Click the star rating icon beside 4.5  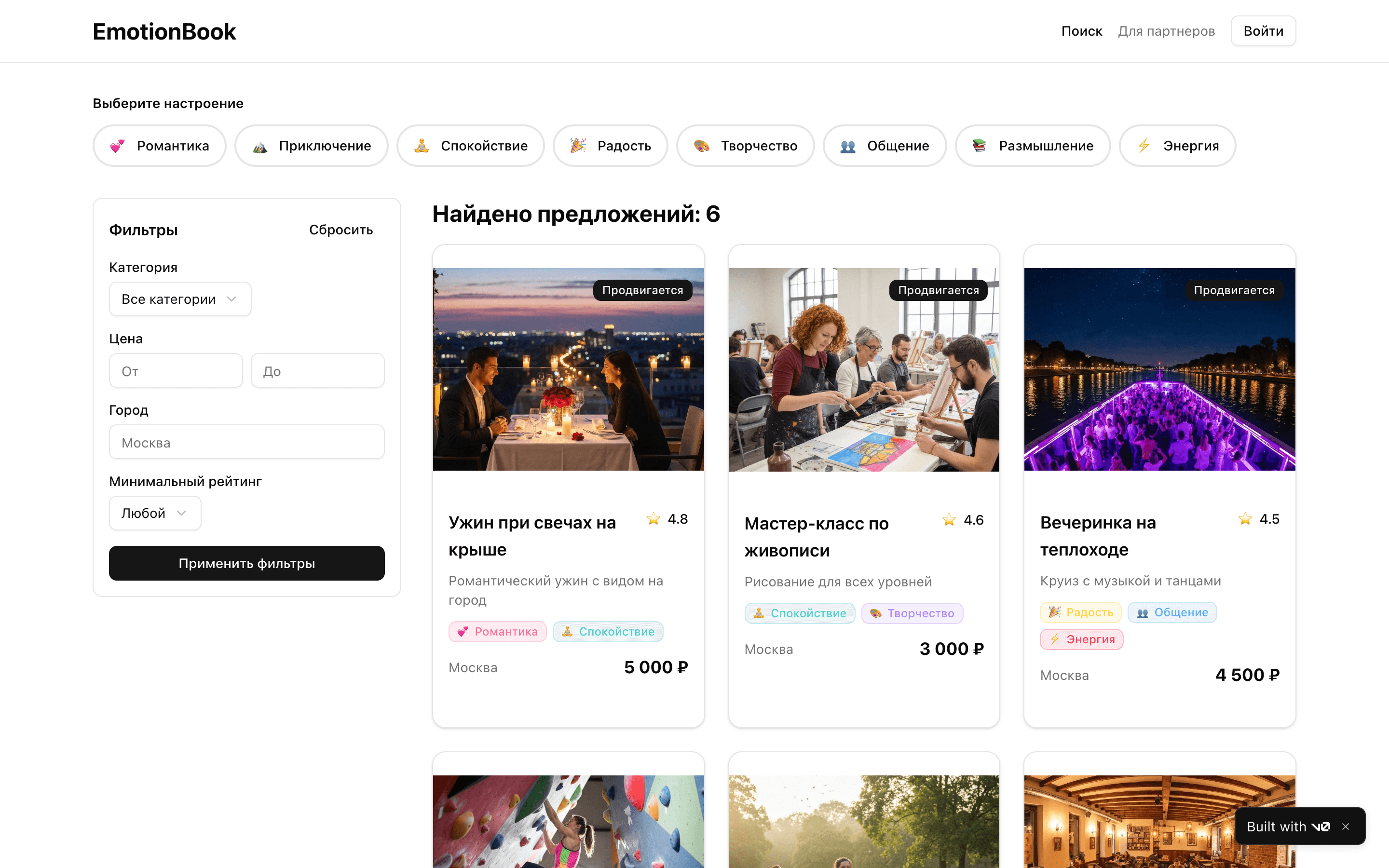click(x=1245, y=519)
